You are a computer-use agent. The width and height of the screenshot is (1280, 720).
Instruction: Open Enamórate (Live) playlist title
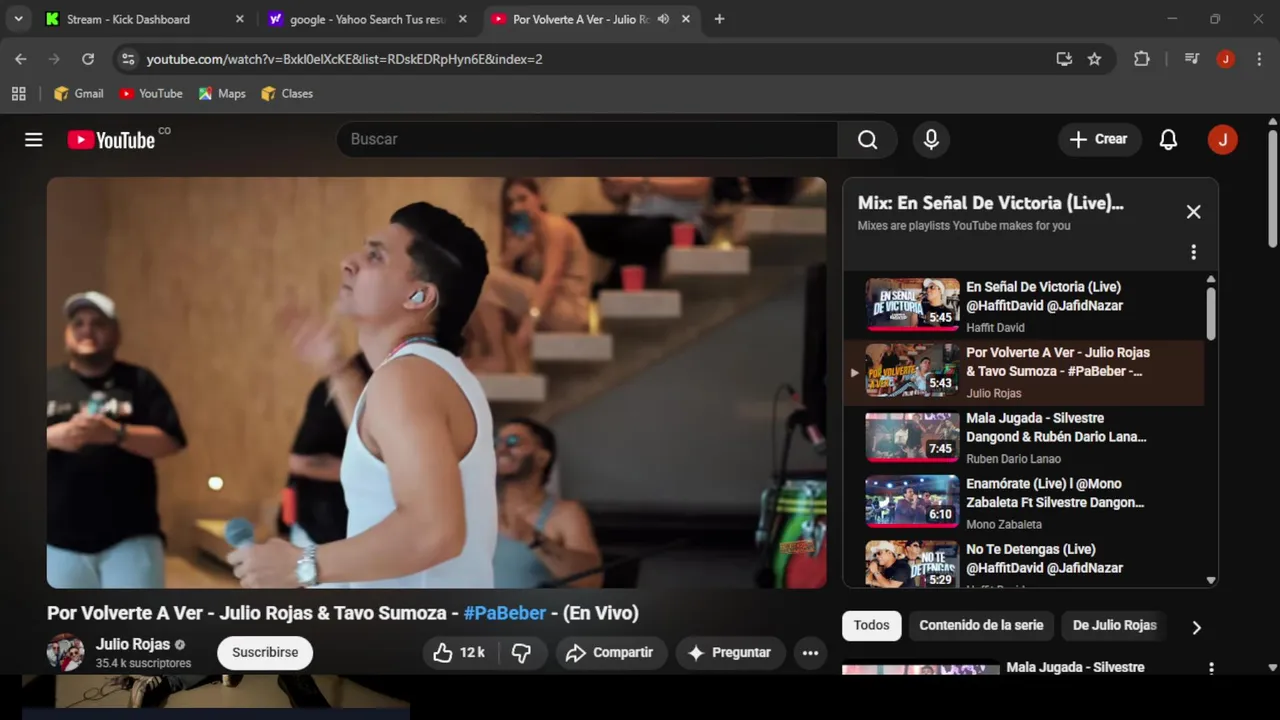[x=1055, y=493]
